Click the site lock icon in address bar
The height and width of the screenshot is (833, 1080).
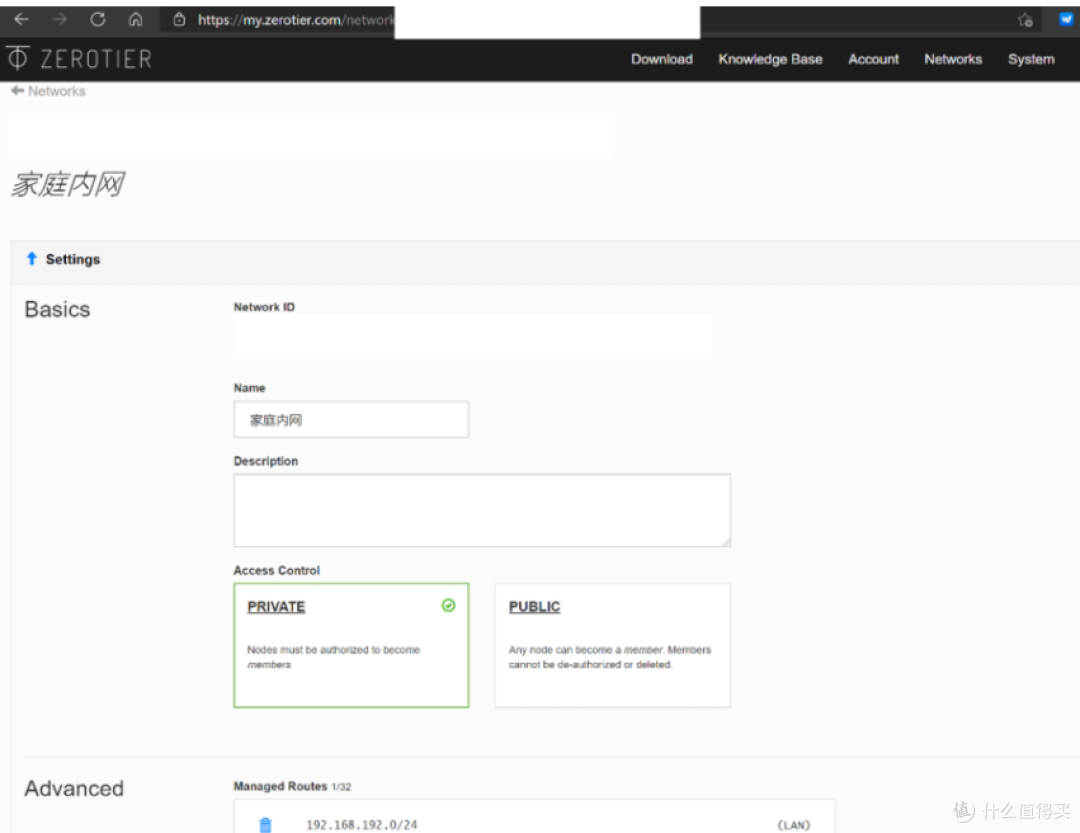click(x=179, y=20)
